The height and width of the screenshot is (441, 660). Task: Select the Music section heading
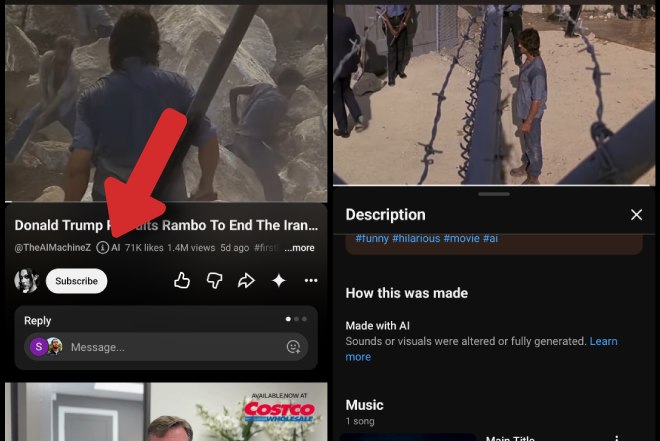click(x=365, y=405)
